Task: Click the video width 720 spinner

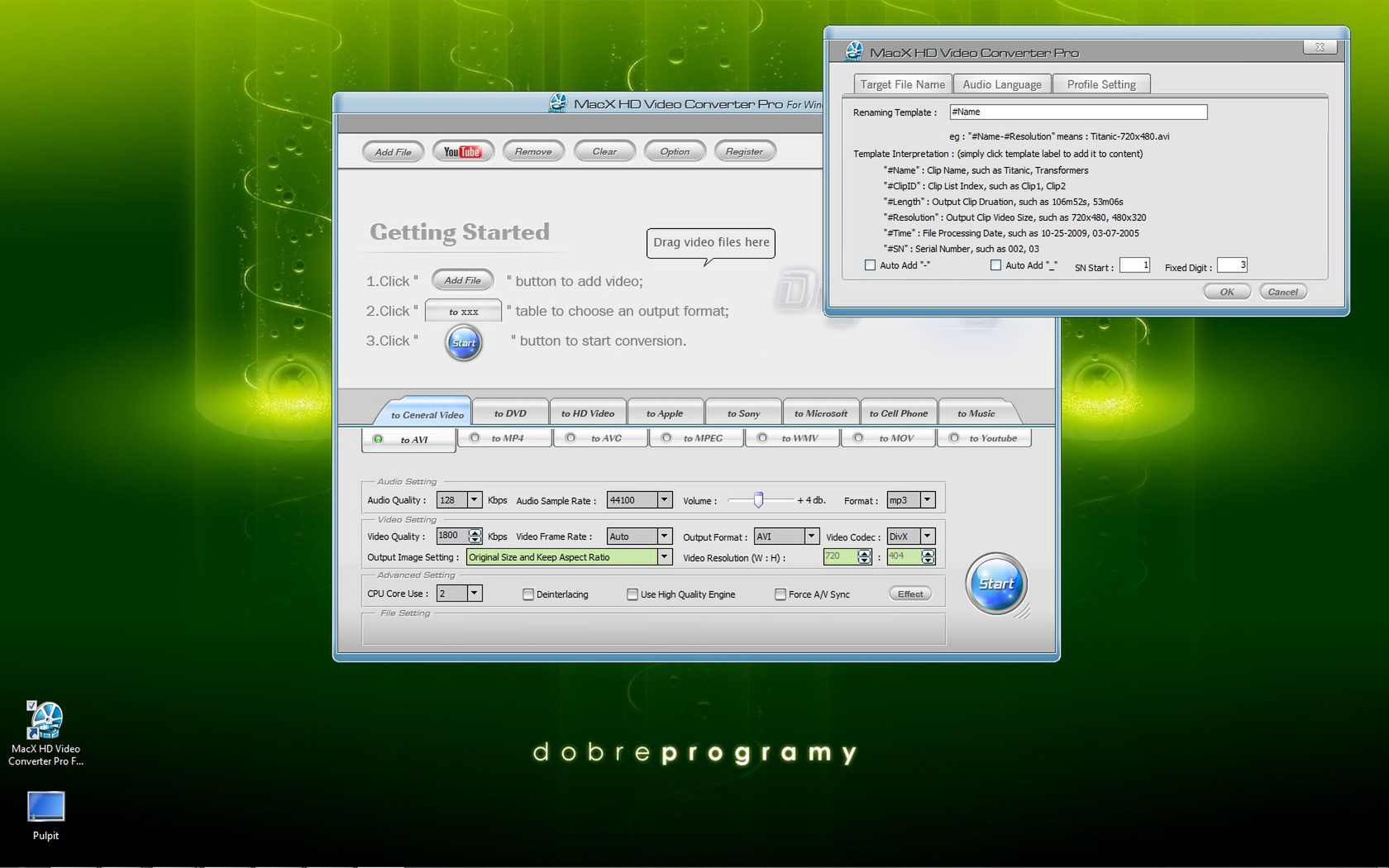Action: tap(864, 557)
